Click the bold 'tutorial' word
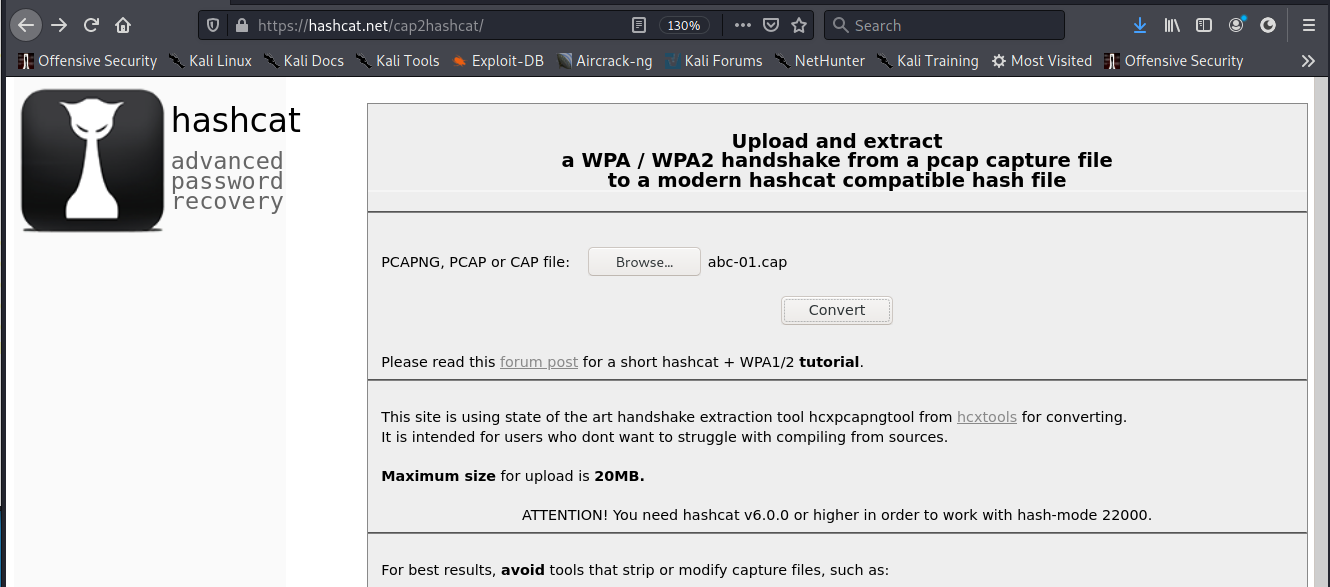Viewport: 1330px width, 587px height. (x=829, y=362)
